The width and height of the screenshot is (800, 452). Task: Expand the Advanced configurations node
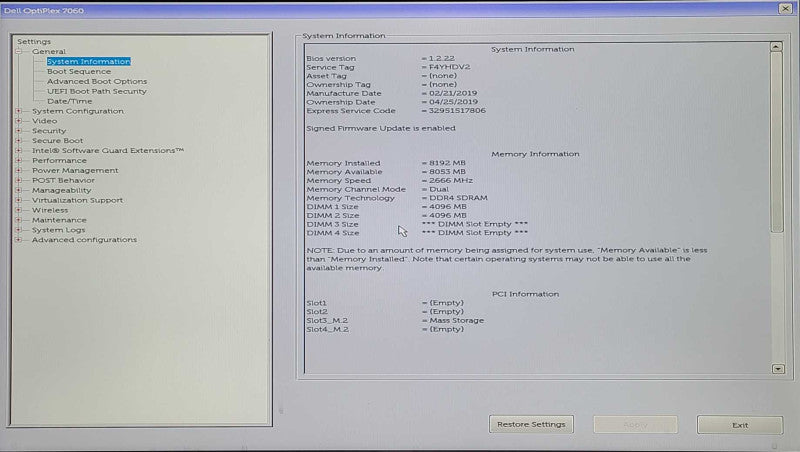19,240
